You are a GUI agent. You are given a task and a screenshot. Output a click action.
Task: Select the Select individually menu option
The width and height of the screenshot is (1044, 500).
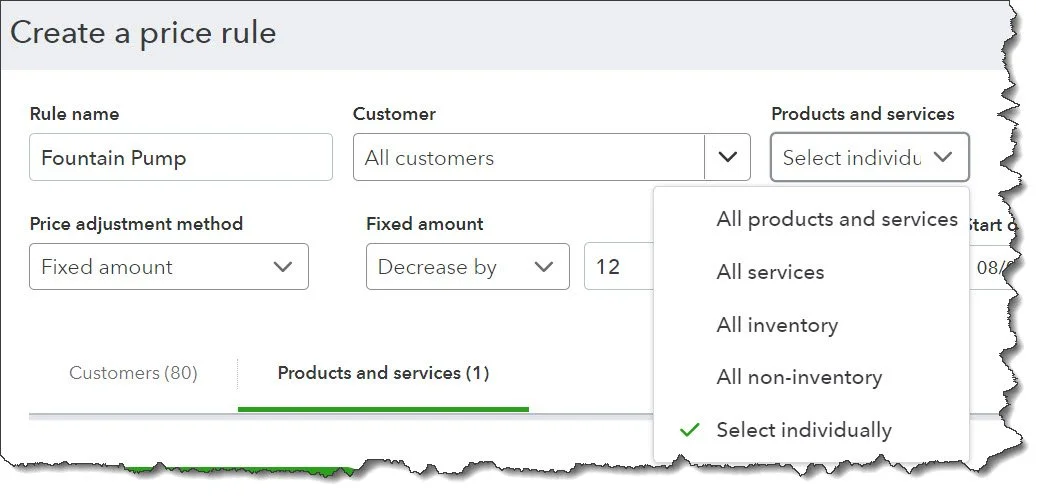(x=804, y=430)
